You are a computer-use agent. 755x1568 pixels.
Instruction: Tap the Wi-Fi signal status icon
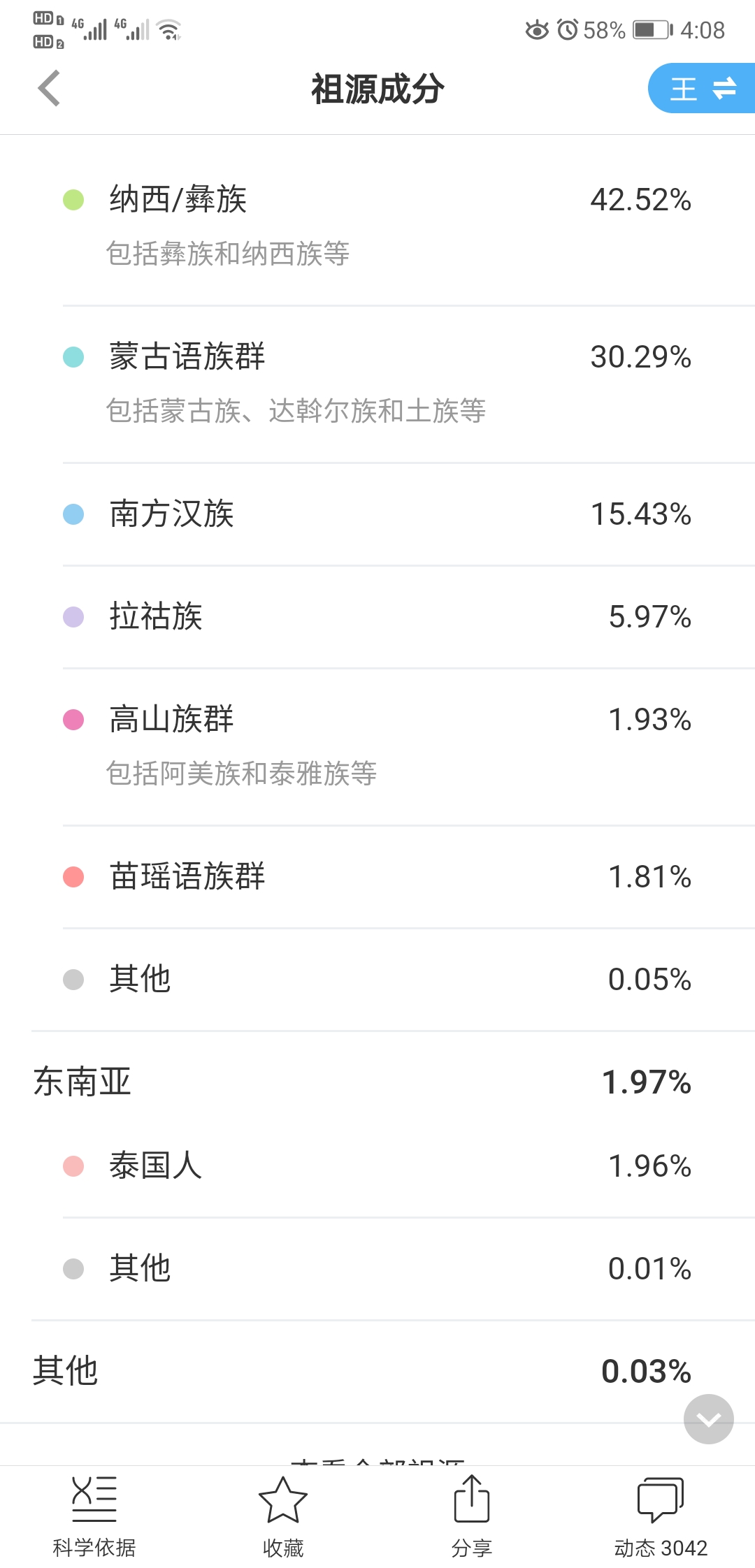click(169, 30)
